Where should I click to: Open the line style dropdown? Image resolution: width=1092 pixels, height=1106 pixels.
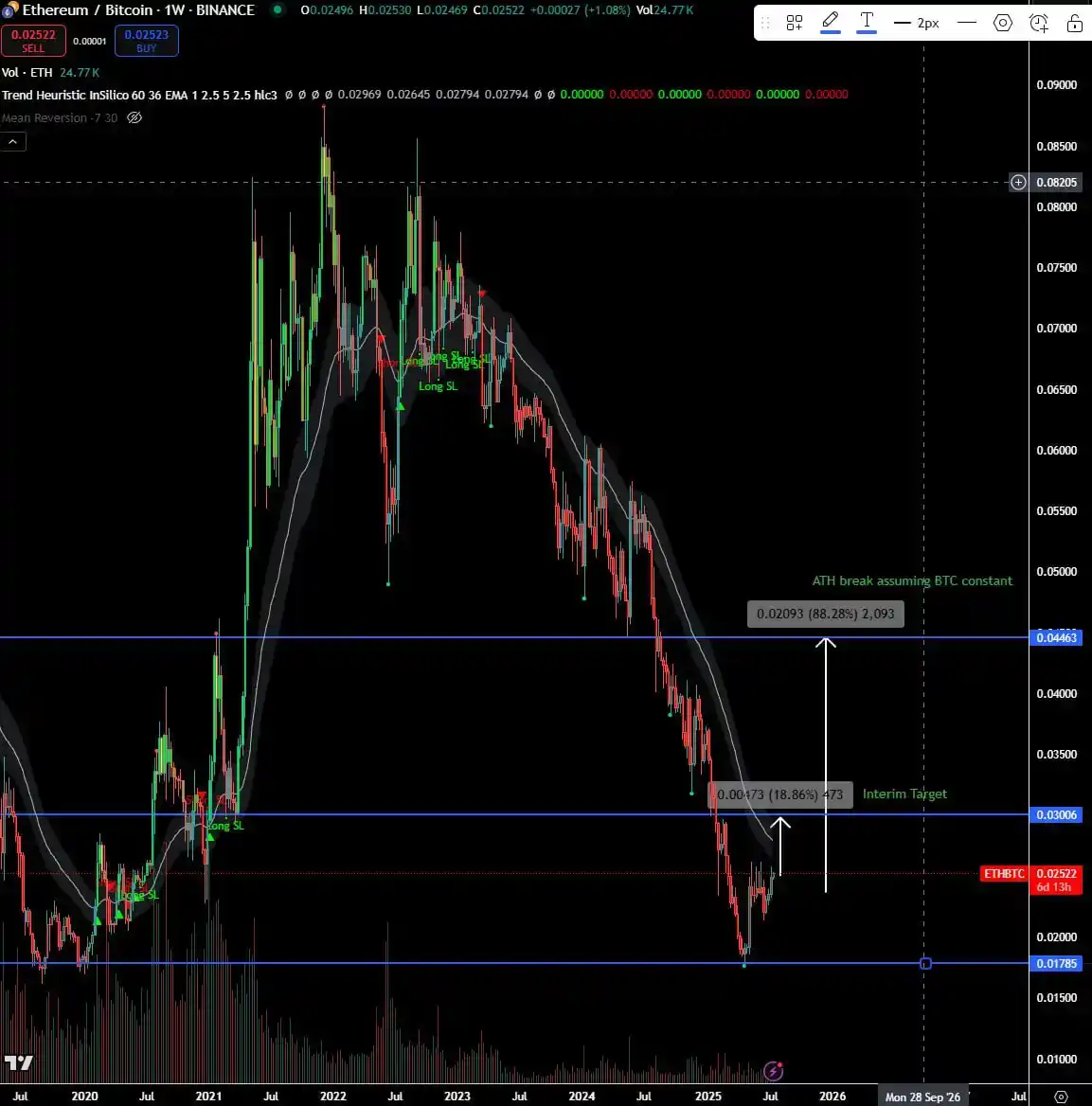coord(967,23)
